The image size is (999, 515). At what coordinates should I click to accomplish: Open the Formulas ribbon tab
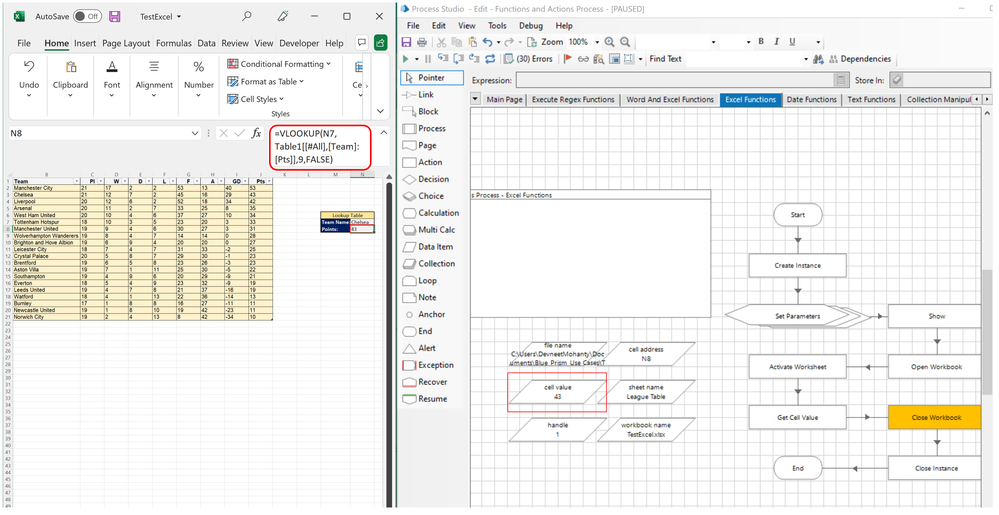point(173,43)
